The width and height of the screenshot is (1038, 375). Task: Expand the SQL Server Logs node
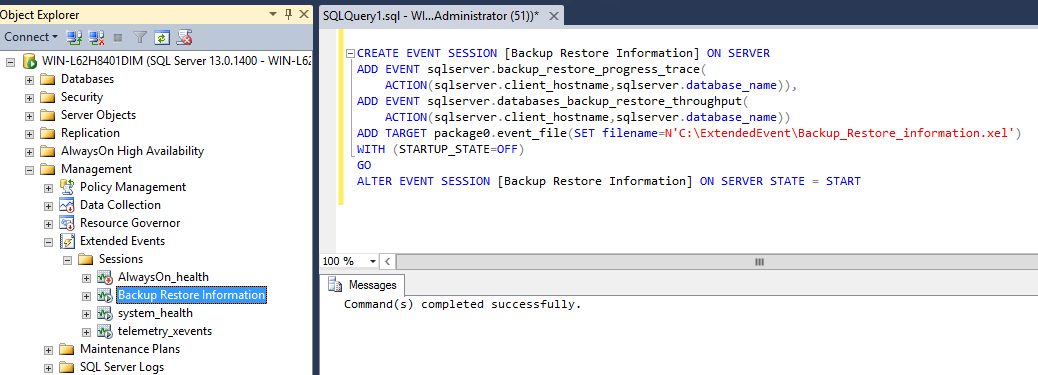48,367
